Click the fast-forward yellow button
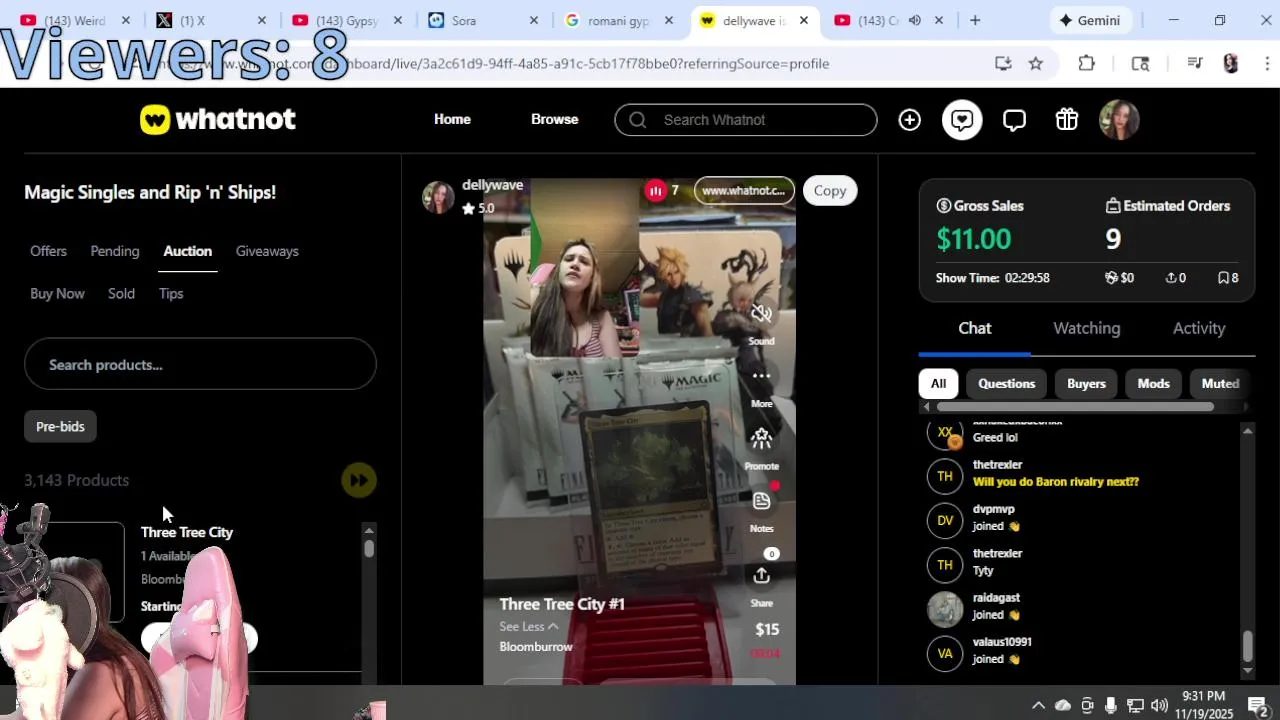This screenshot has height=720, width=1280. [358, 480]
